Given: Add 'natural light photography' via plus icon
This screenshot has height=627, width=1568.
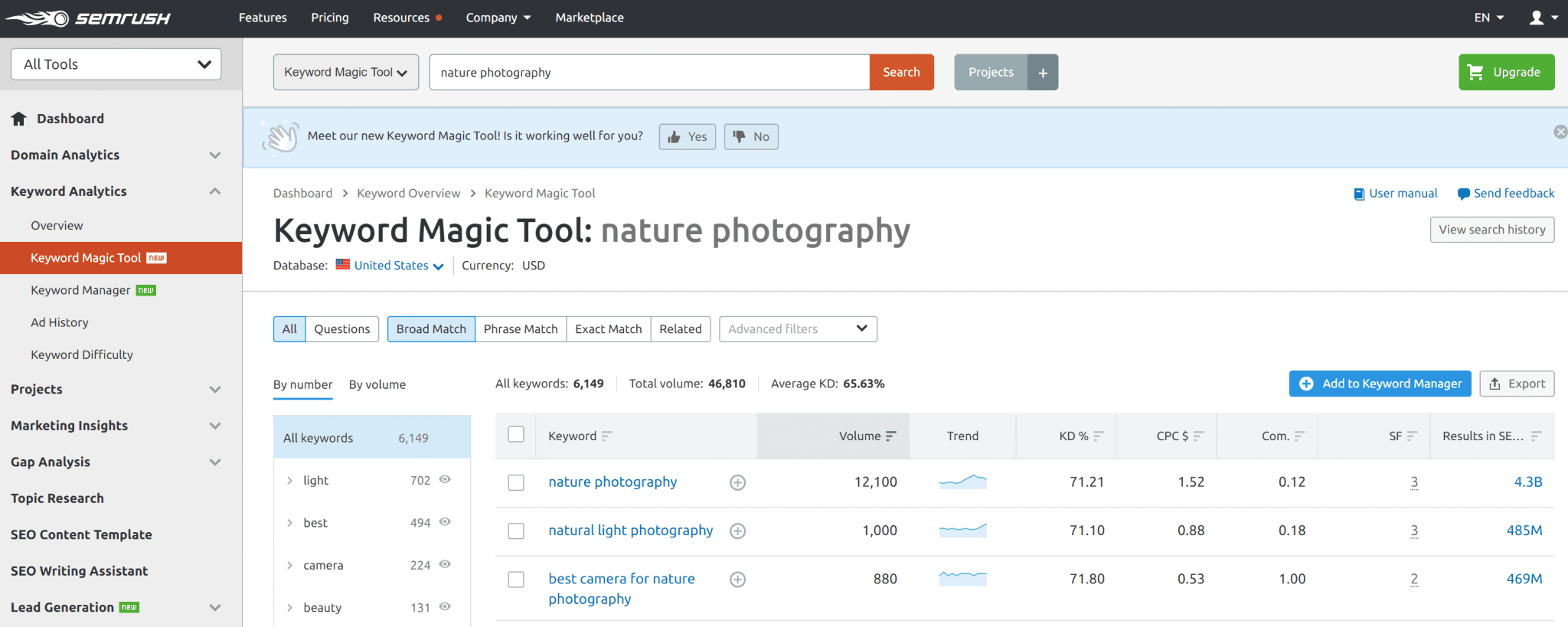Looking at the screenshot, I should point(737,531).
